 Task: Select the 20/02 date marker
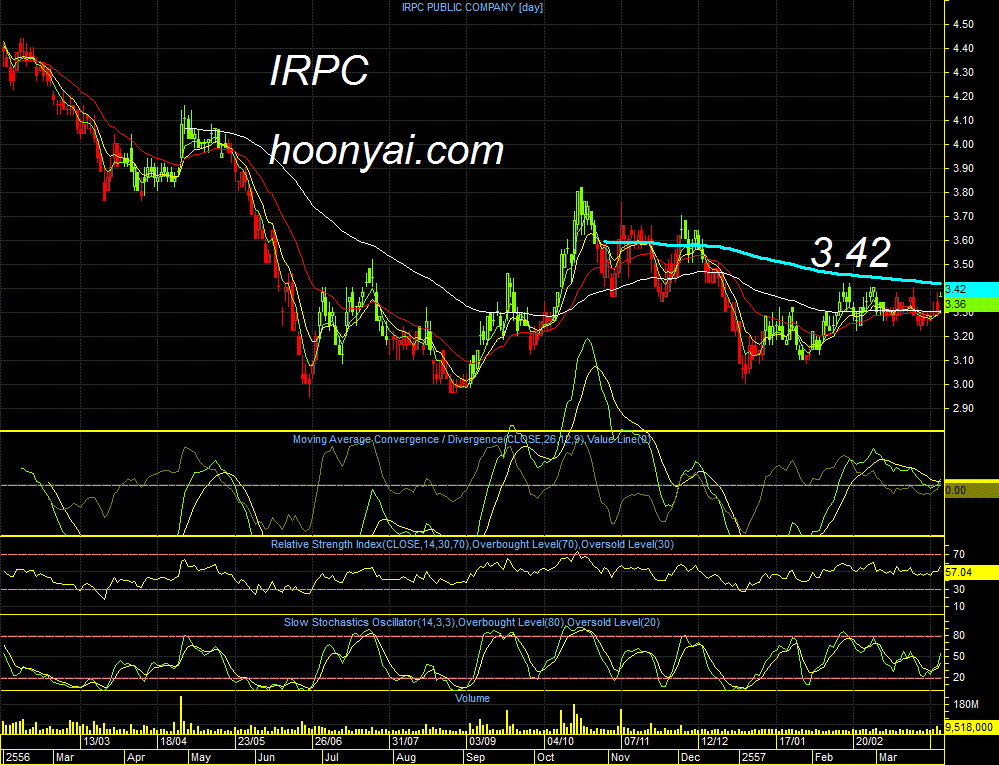869,741
